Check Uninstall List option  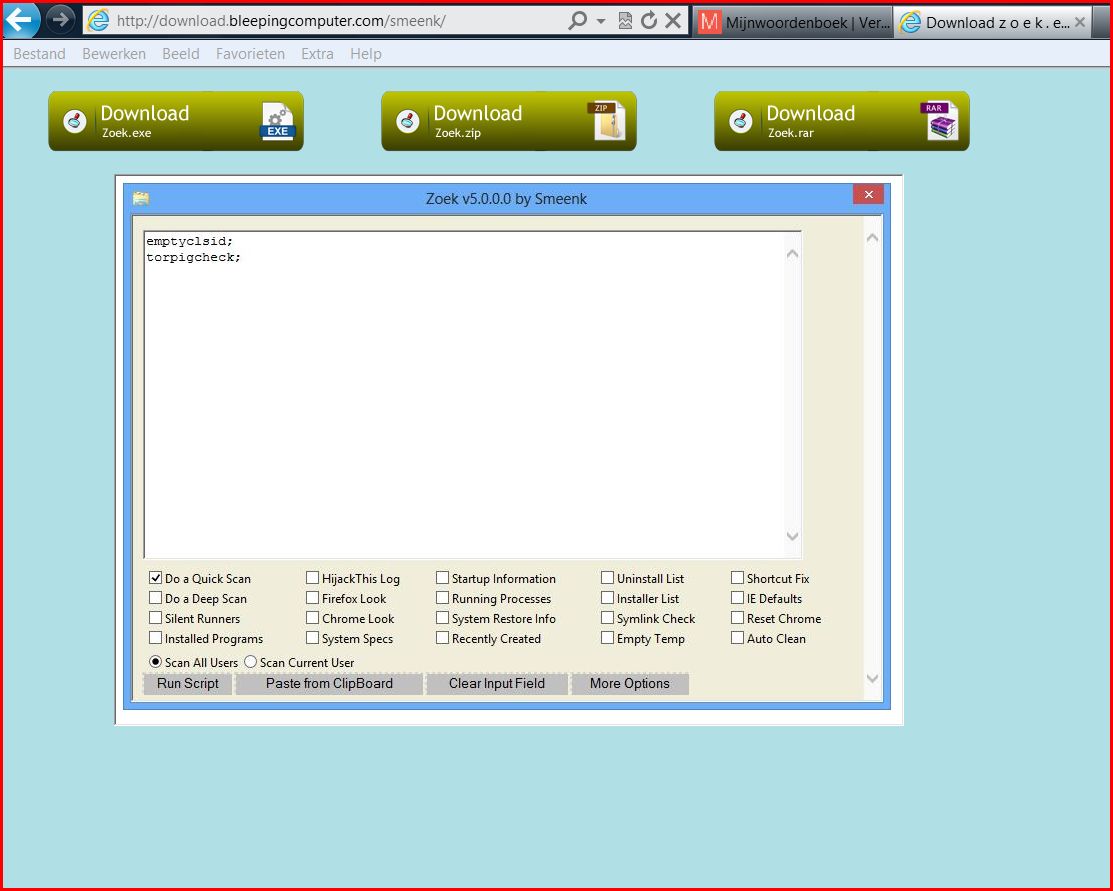pos(607,578)
